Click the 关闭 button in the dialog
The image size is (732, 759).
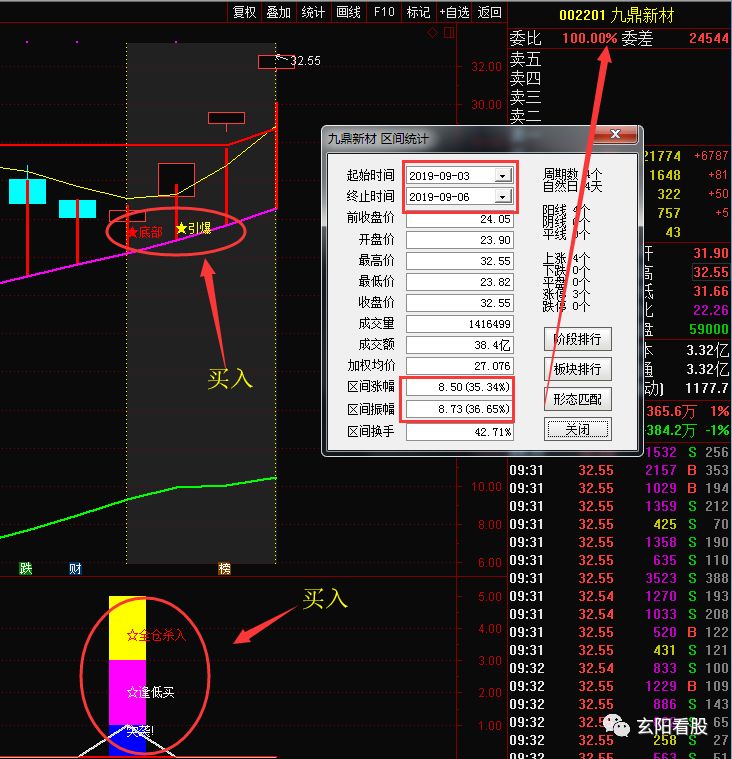tap(578, 429)
